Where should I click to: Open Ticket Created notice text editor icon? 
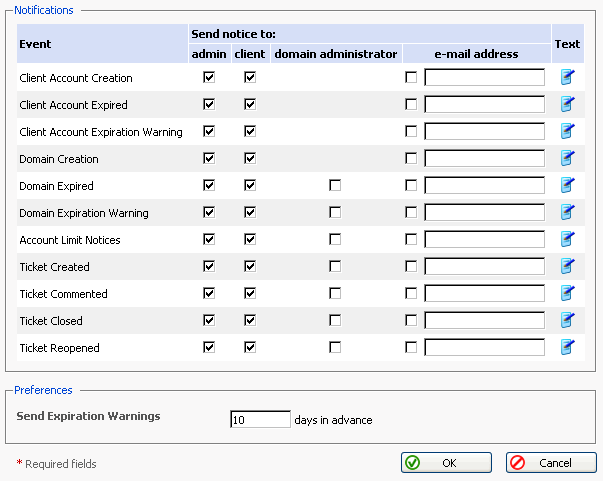[x=567, y=266]
